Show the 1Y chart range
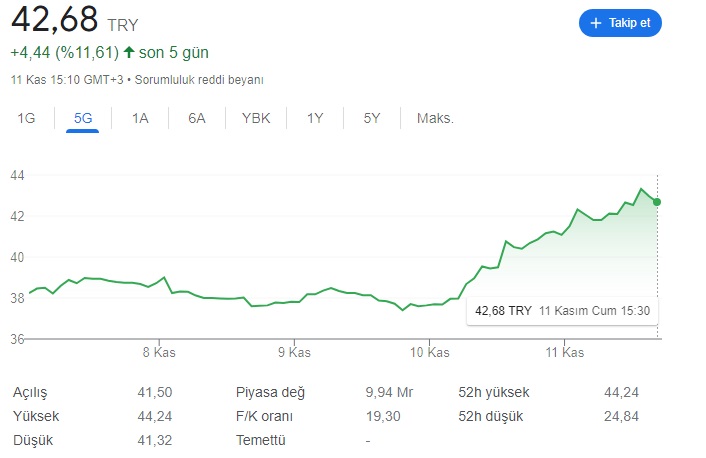Screen dimensions: 706x458 click(315, 118)
